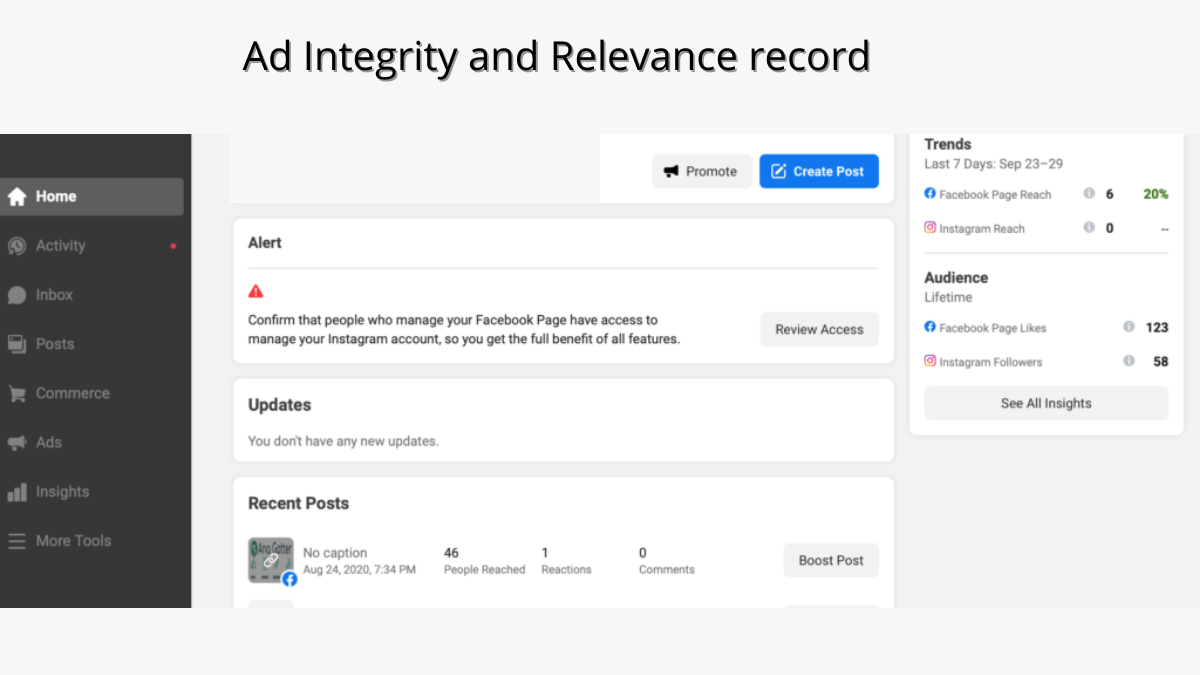Screen dimensions: 1200x675
Task: Click the 'Alert' heading
Action: [265, 243]
